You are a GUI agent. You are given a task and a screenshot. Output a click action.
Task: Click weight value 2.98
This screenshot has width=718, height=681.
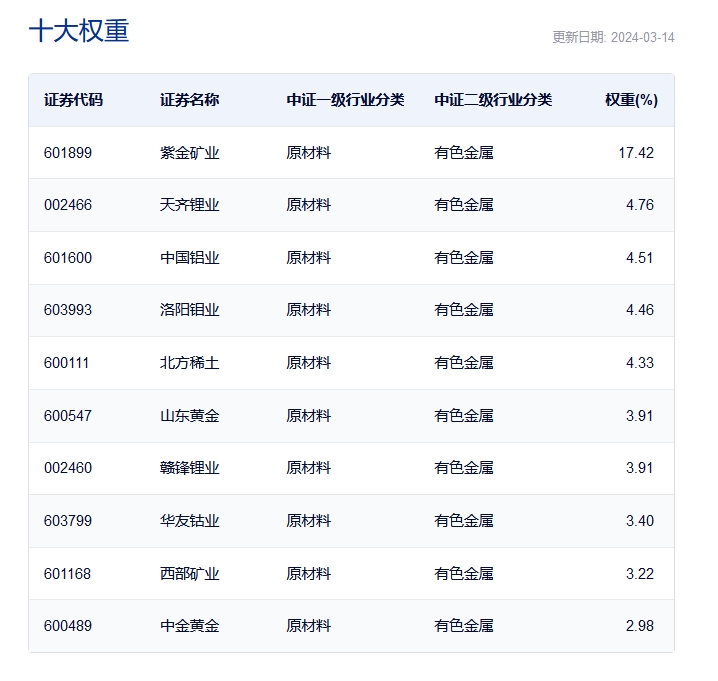[x=640, y=626]
